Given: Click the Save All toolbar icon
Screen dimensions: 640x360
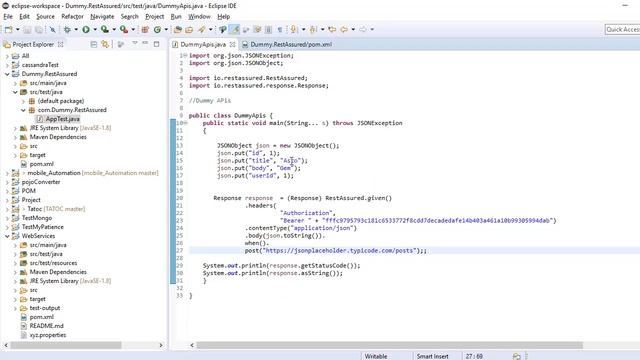Looking at the screenshot, I should [38, 29].
